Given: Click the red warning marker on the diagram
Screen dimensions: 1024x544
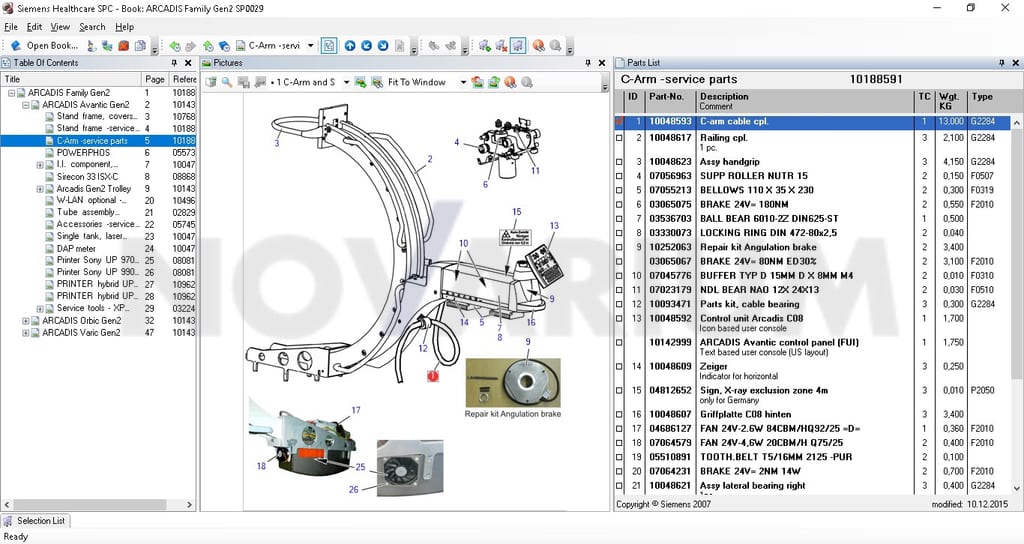Looking at the screenshot, I should coord(432,376).
